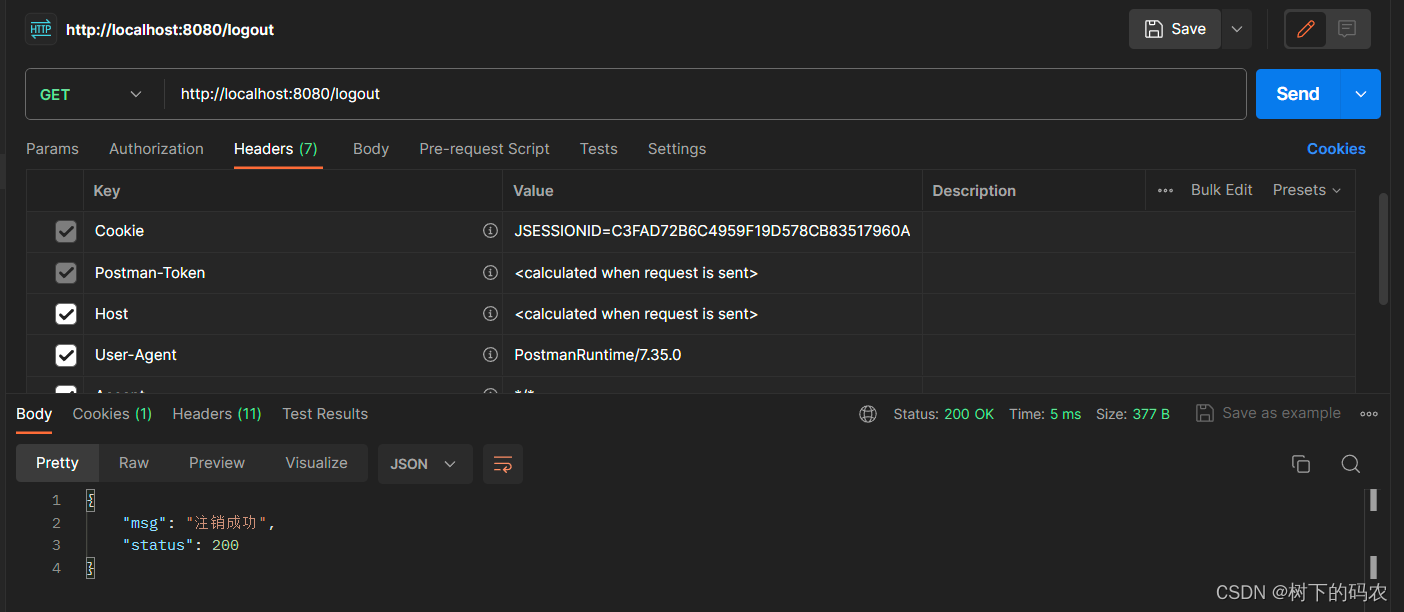Click the Save floppy disk button

pos(1175,29)
